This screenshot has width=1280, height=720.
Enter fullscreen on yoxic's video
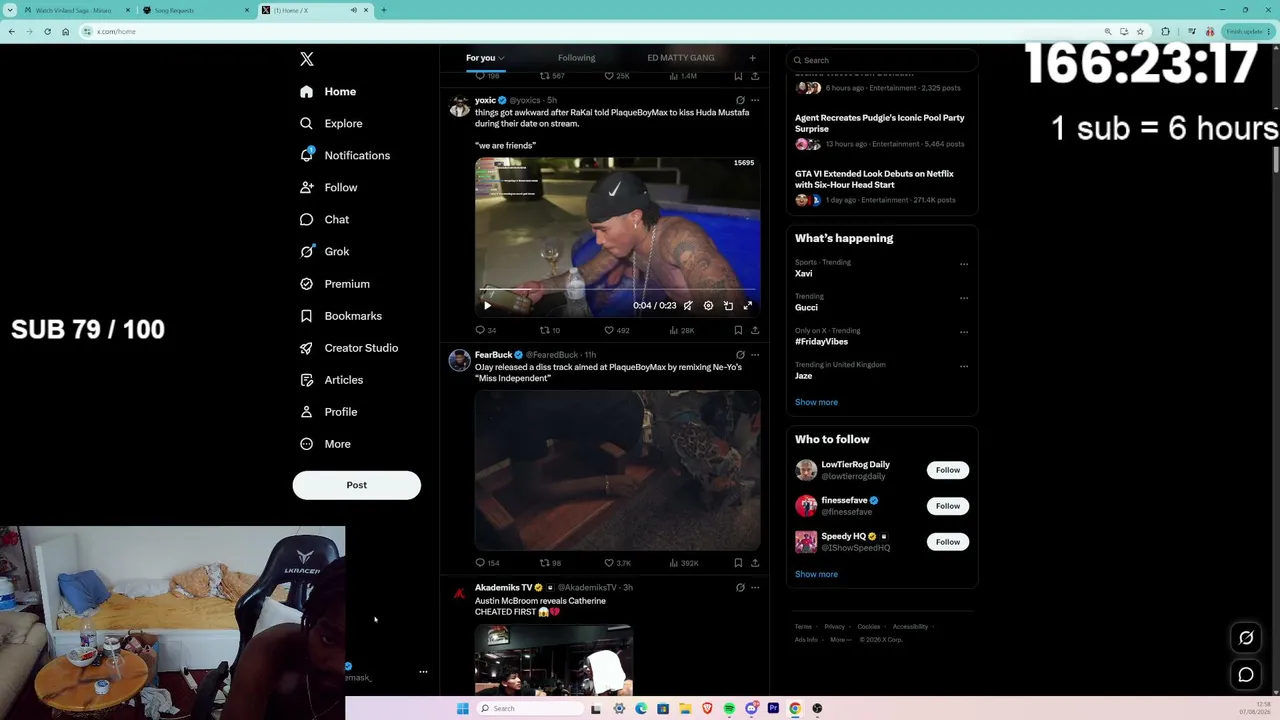[x=748, y=306]
